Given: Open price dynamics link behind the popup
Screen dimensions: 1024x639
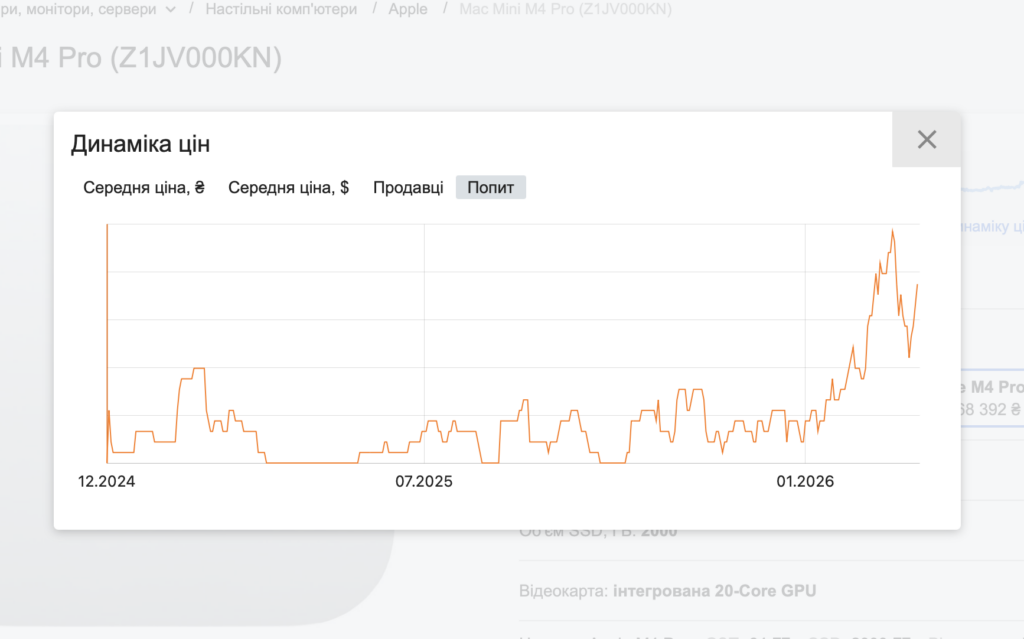Looking at the screenshot, I should click(x=990, y=228).
